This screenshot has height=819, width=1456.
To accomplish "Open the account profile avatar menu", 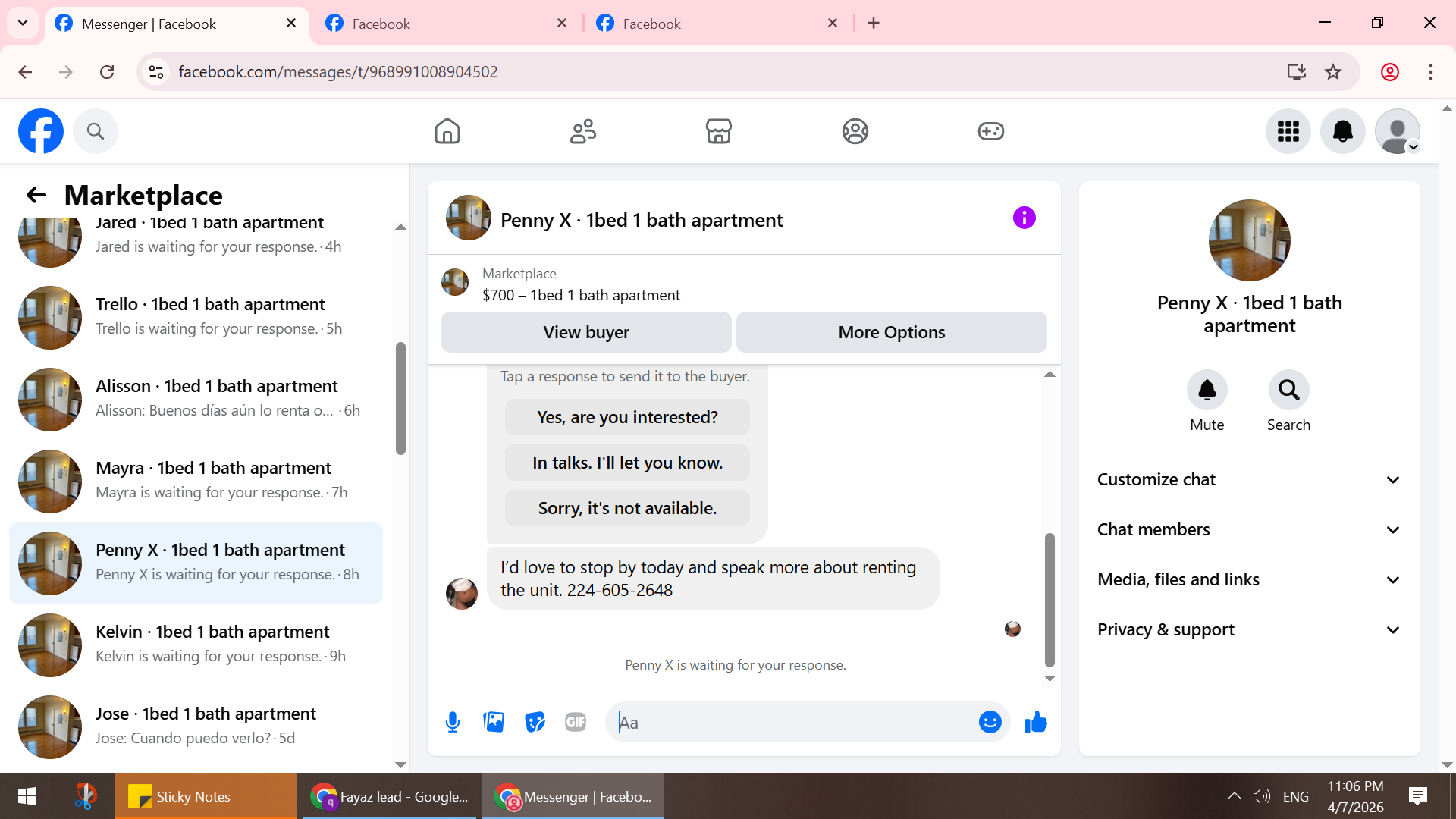I will click(x=1398, y=131).
